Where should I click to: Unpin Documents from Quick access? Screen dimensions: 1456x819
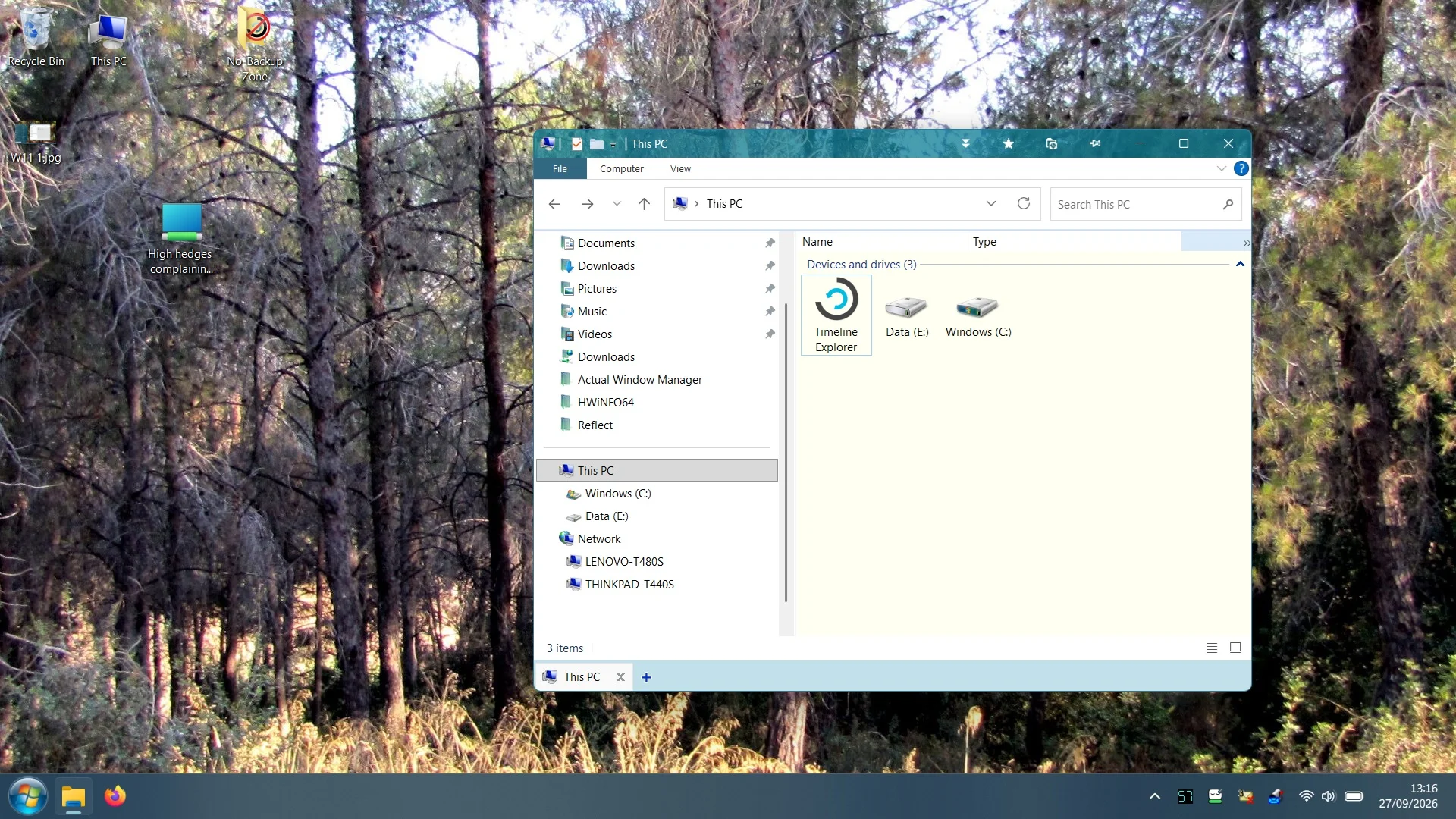(x=770, y=243)
